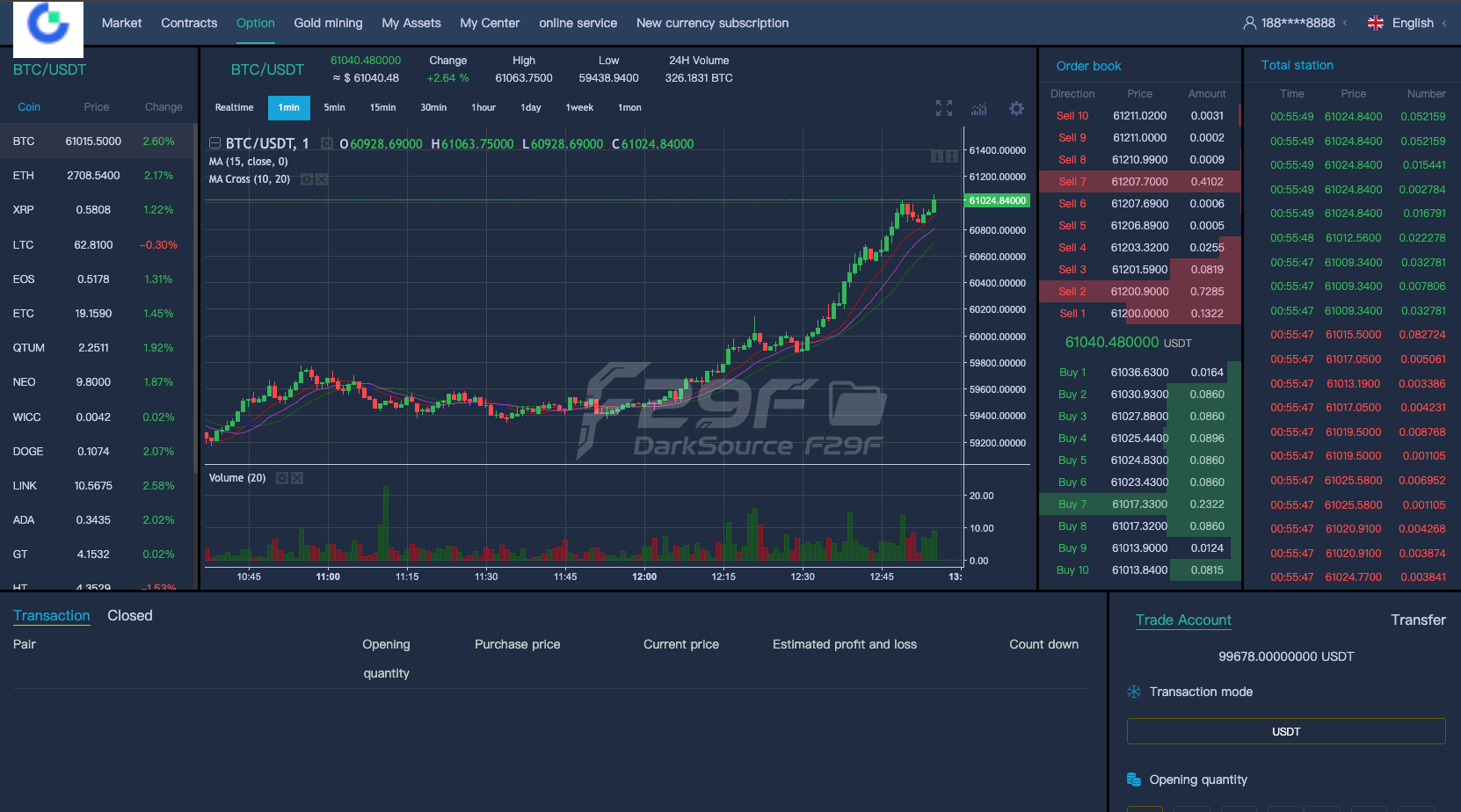Viewport: 1461px width, 812px height.
Task: Switch chart to 5min interval
Action: 334,107
